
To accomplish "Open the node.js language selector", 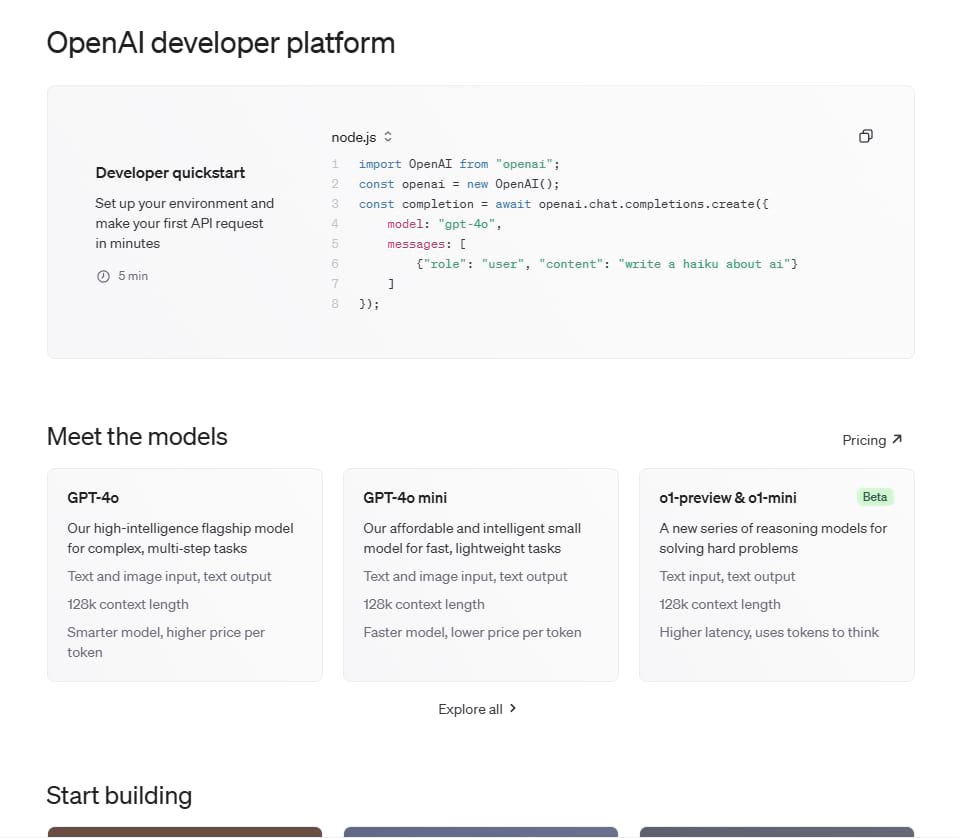I will (361, 137).
